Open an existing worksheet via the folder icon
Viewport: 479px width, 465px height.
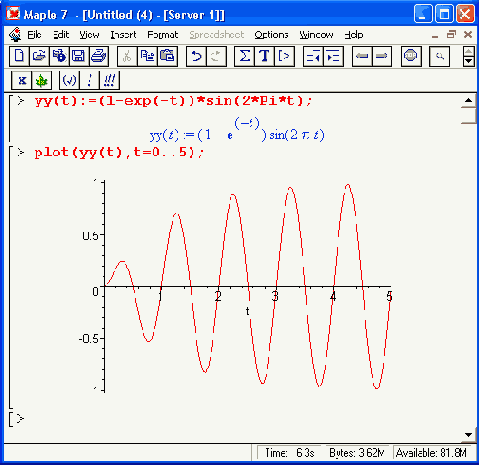(x=39, y=56)
